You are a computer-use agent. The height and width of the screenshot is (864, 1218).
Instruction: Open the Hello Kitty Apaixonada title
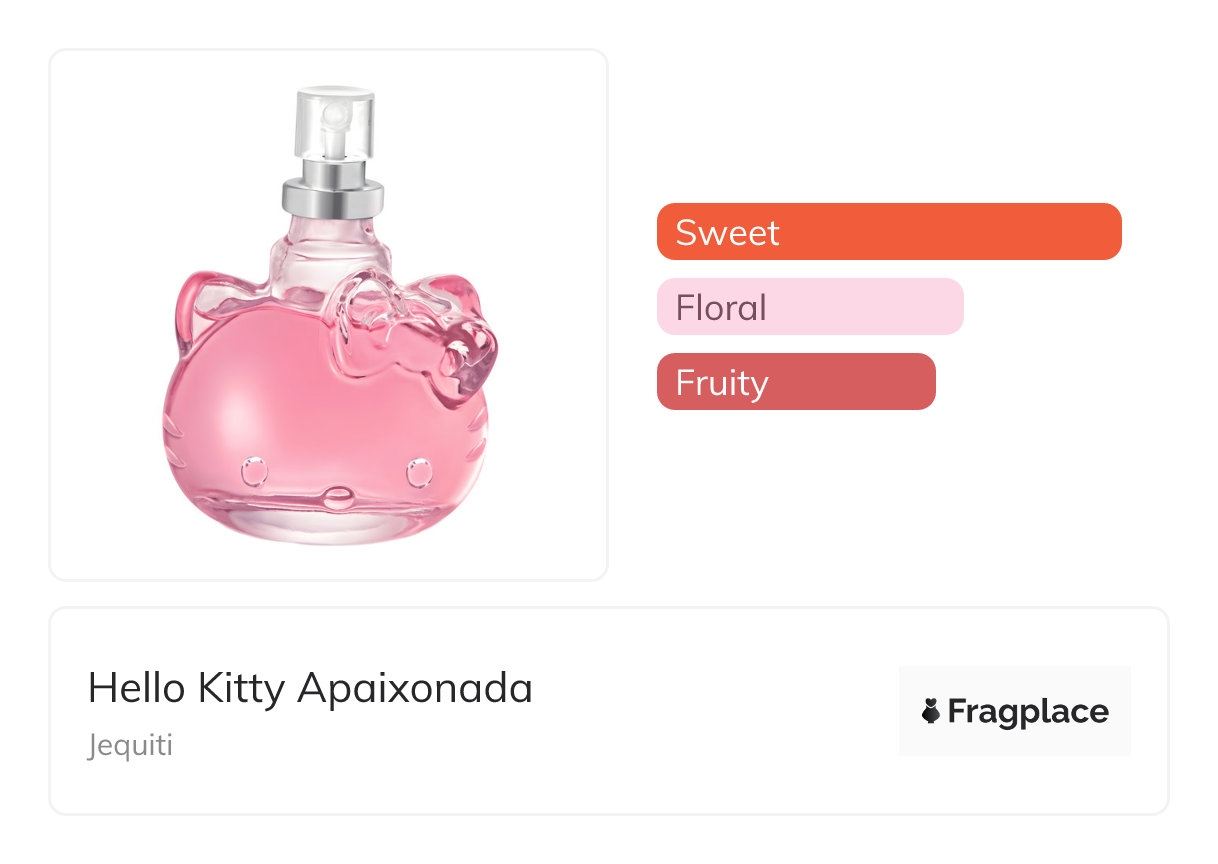(310, 688)
